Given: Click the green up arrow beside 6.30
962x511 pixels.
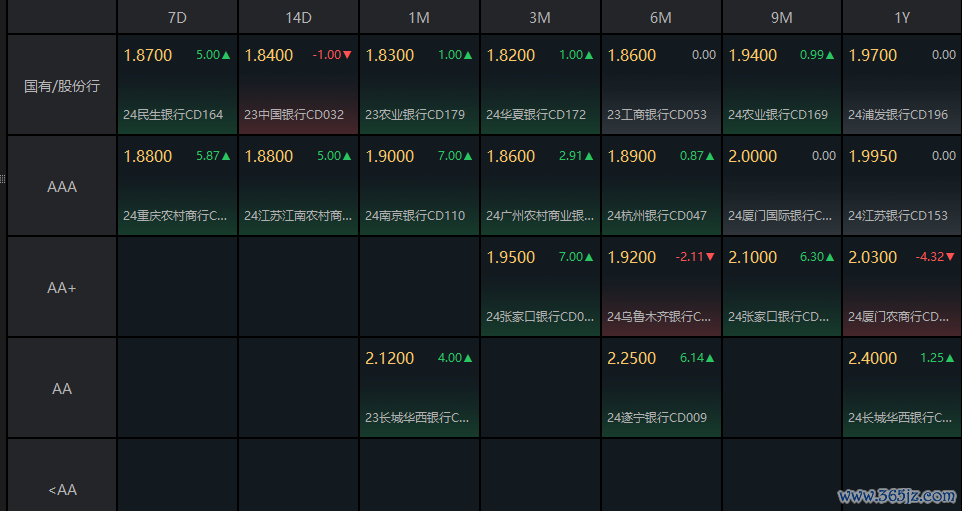Looking at the screenshot, I should pos(831,257).
